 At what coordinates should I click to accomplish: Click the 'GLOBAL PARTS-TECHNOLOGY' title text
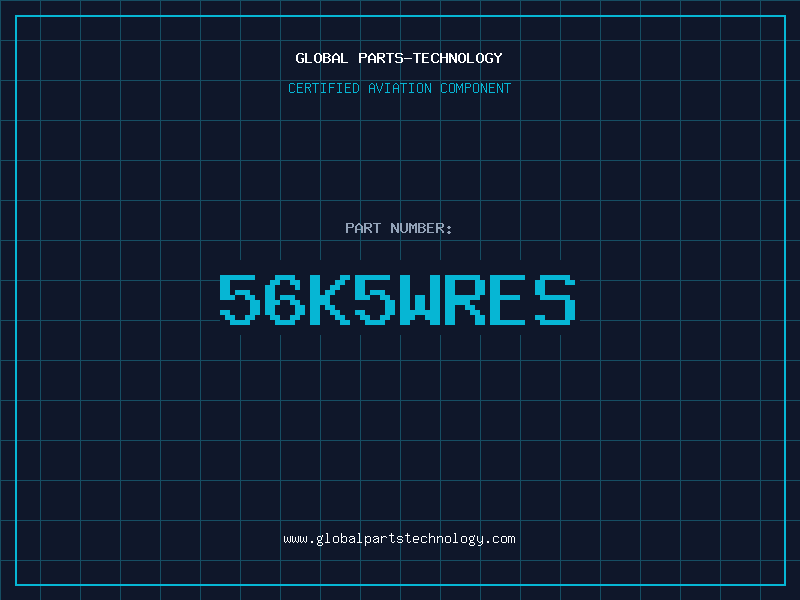click(x=399, y=58)
